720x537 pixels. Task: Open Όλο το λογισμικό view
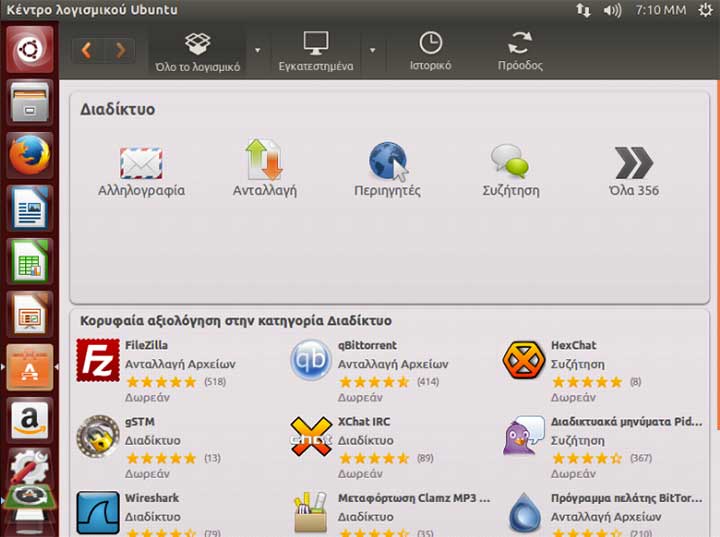pos(197,51)
